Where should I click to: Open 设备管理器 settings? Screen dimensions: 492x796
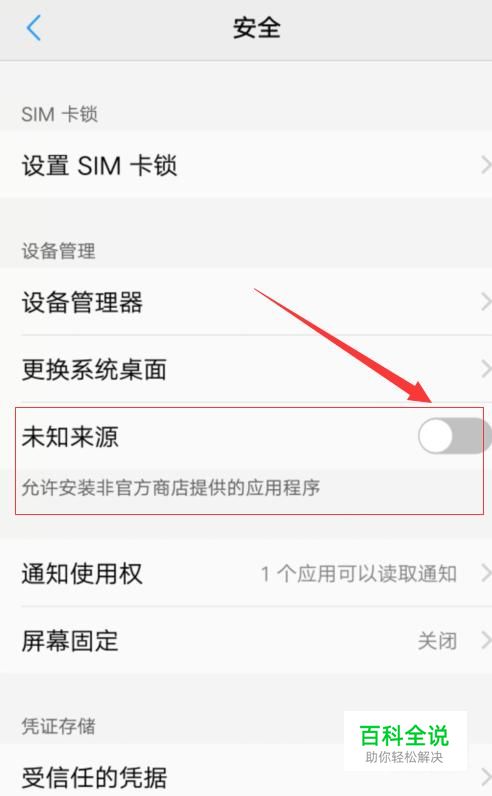click(246, 302)
